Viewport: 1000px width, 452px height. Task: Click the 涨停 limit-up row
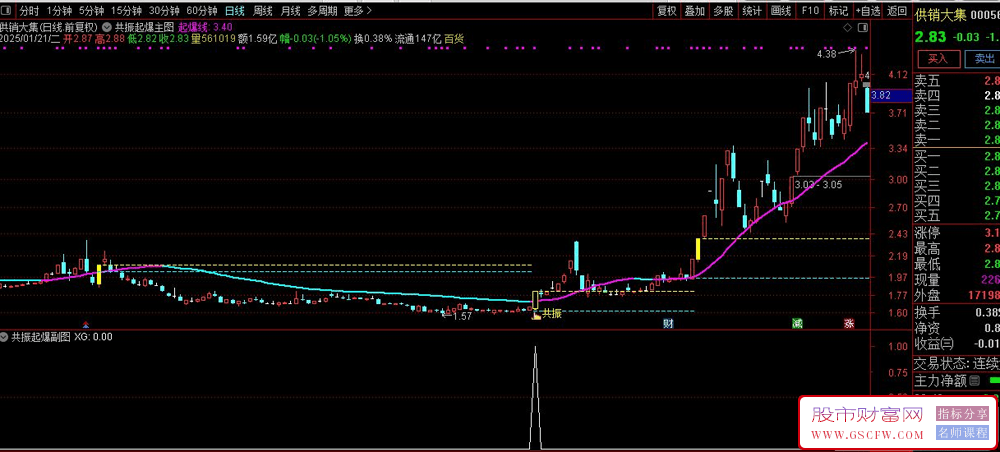(x=957, y=233)
